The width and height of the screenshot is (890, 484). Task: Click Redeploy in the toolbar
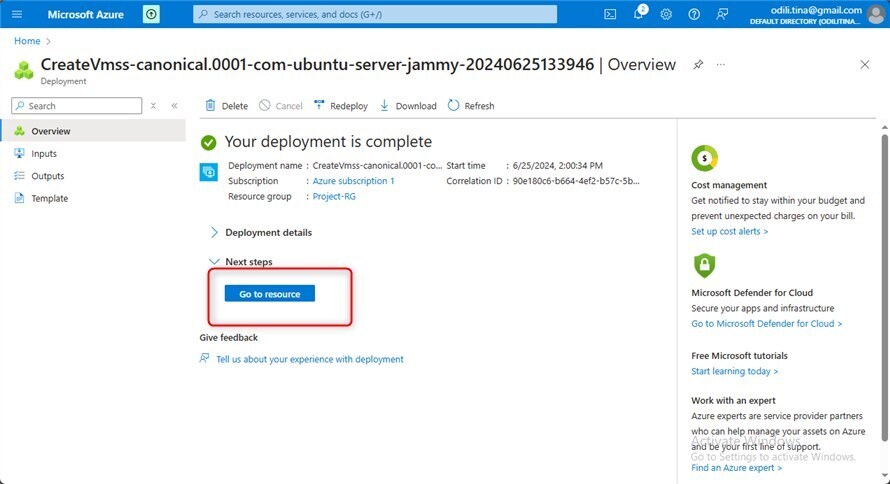tap(341, 106)
